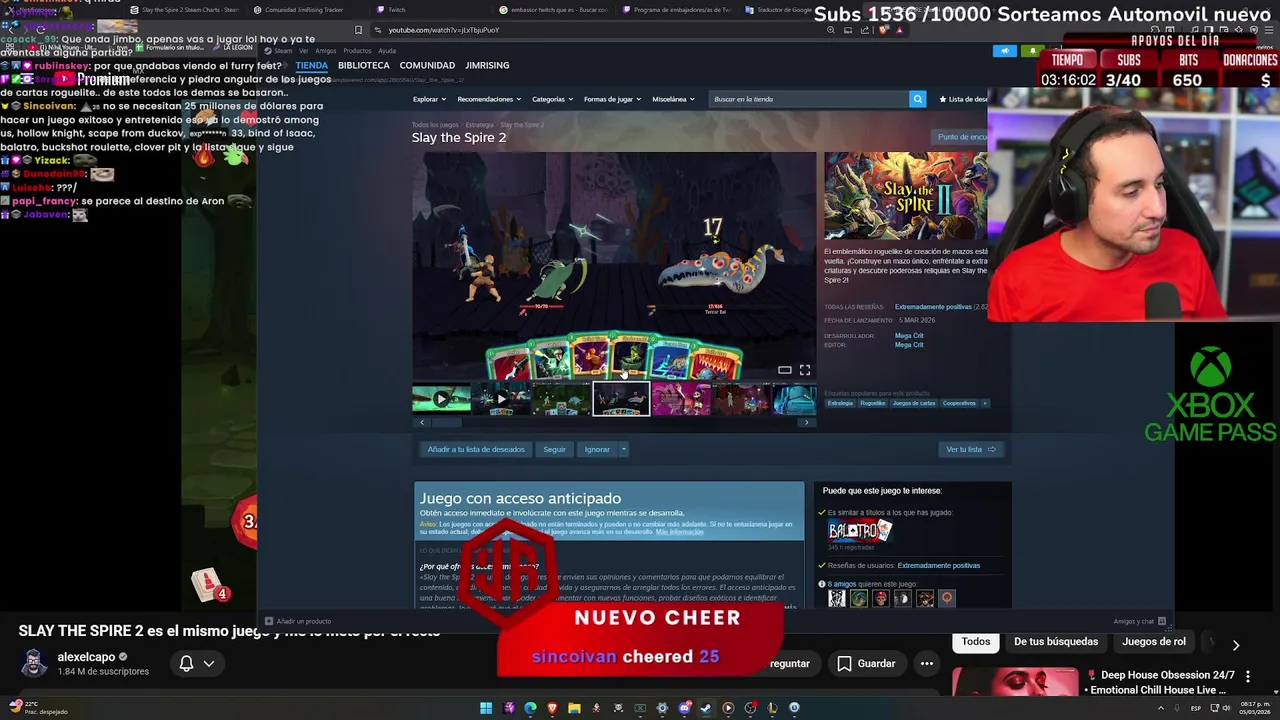1280x720 pixels.
Task: Open the three-dots more actions button
Action: tap(927, 663)
